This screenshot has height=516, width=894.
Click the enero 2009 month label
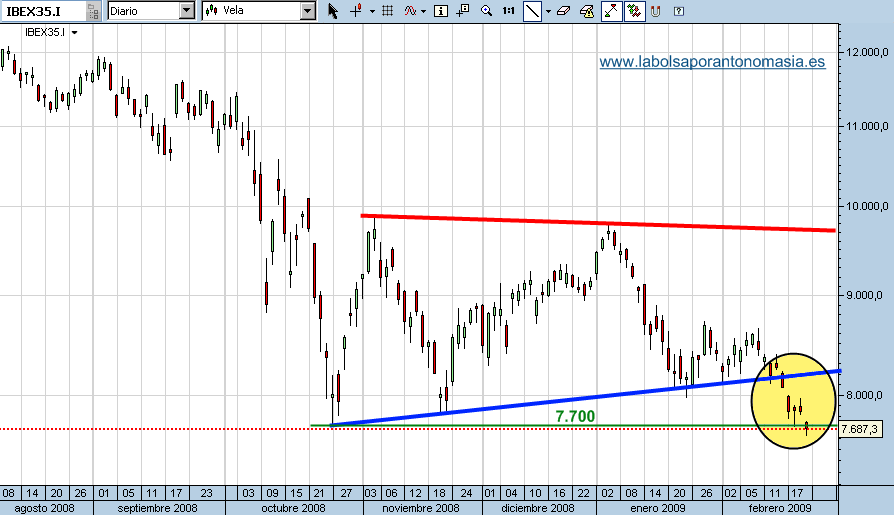pyautogui.click(x=657, y=508)
